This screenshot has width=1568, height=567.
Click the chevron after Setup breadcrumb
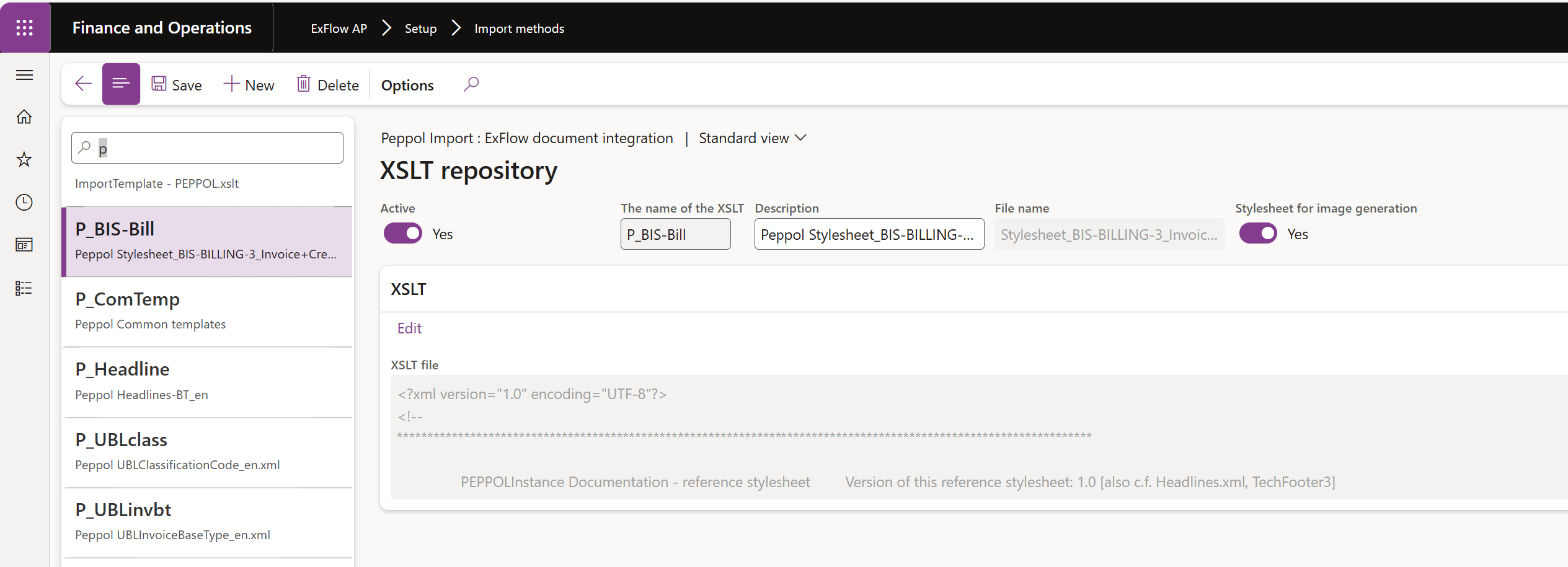click(x=456, y=28)
